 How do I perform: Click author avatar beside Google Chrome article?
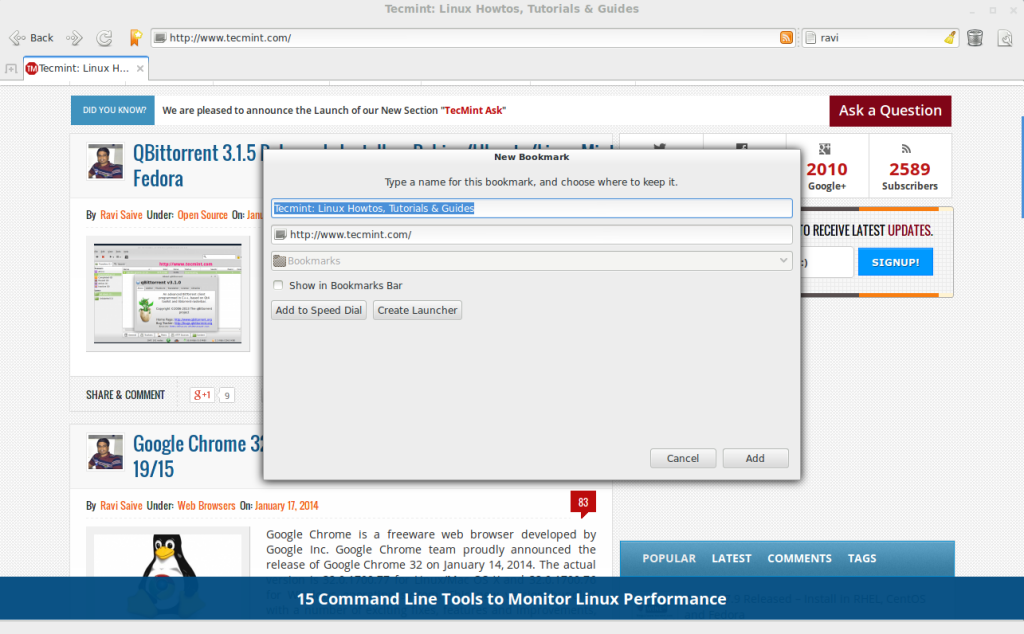[x=104, y=452]
